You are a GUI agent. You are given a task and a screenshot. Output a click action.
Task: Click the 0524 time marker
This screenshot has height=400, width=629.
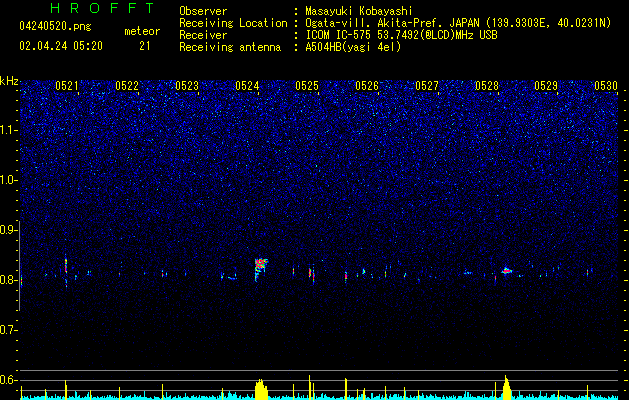[247, 85]
